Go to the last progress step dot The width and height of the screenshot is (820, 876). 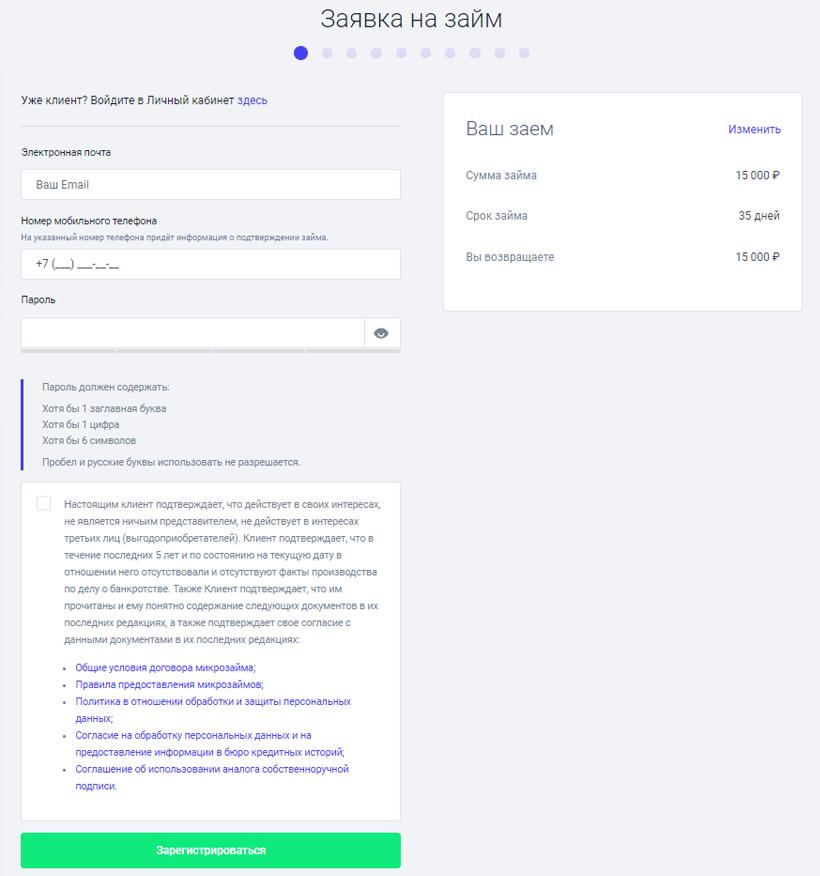coord(524,53)
